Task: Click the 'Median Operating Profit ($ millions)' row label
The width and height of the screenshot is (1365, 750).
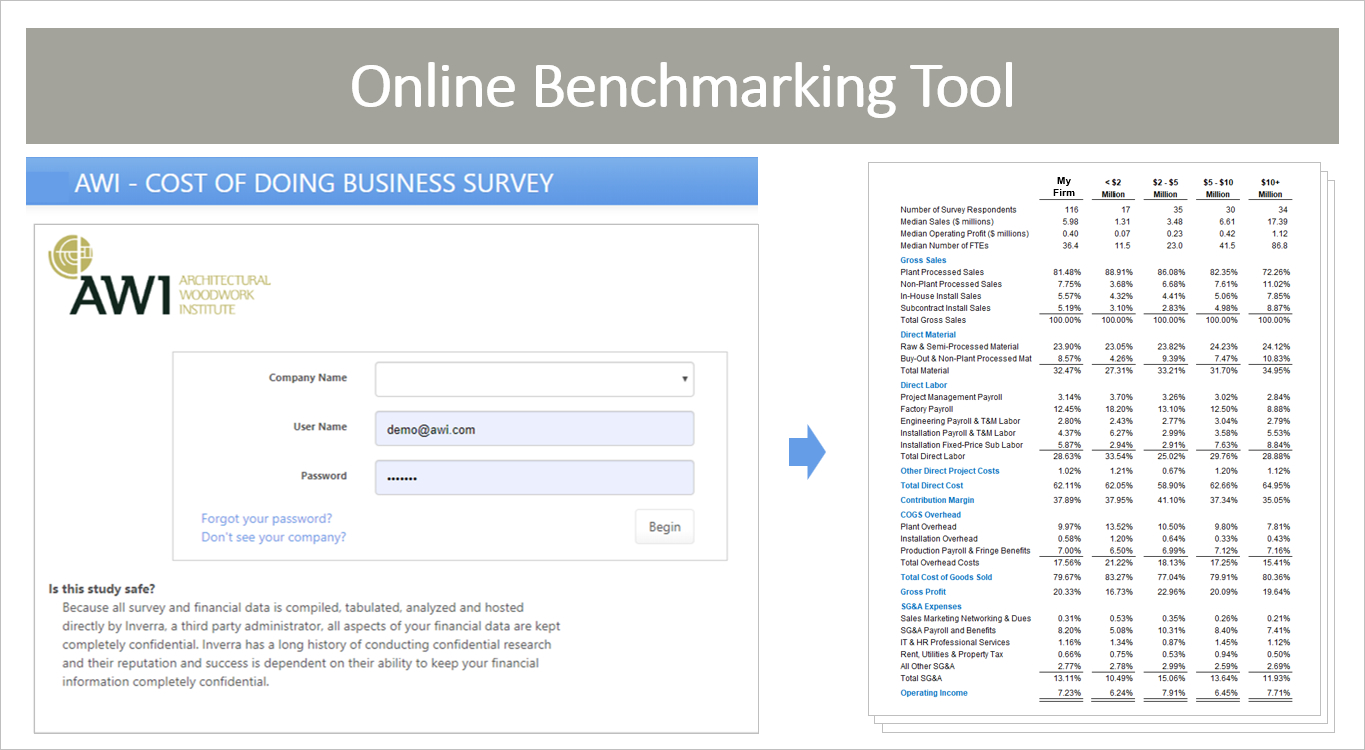Action: [964, 234]
